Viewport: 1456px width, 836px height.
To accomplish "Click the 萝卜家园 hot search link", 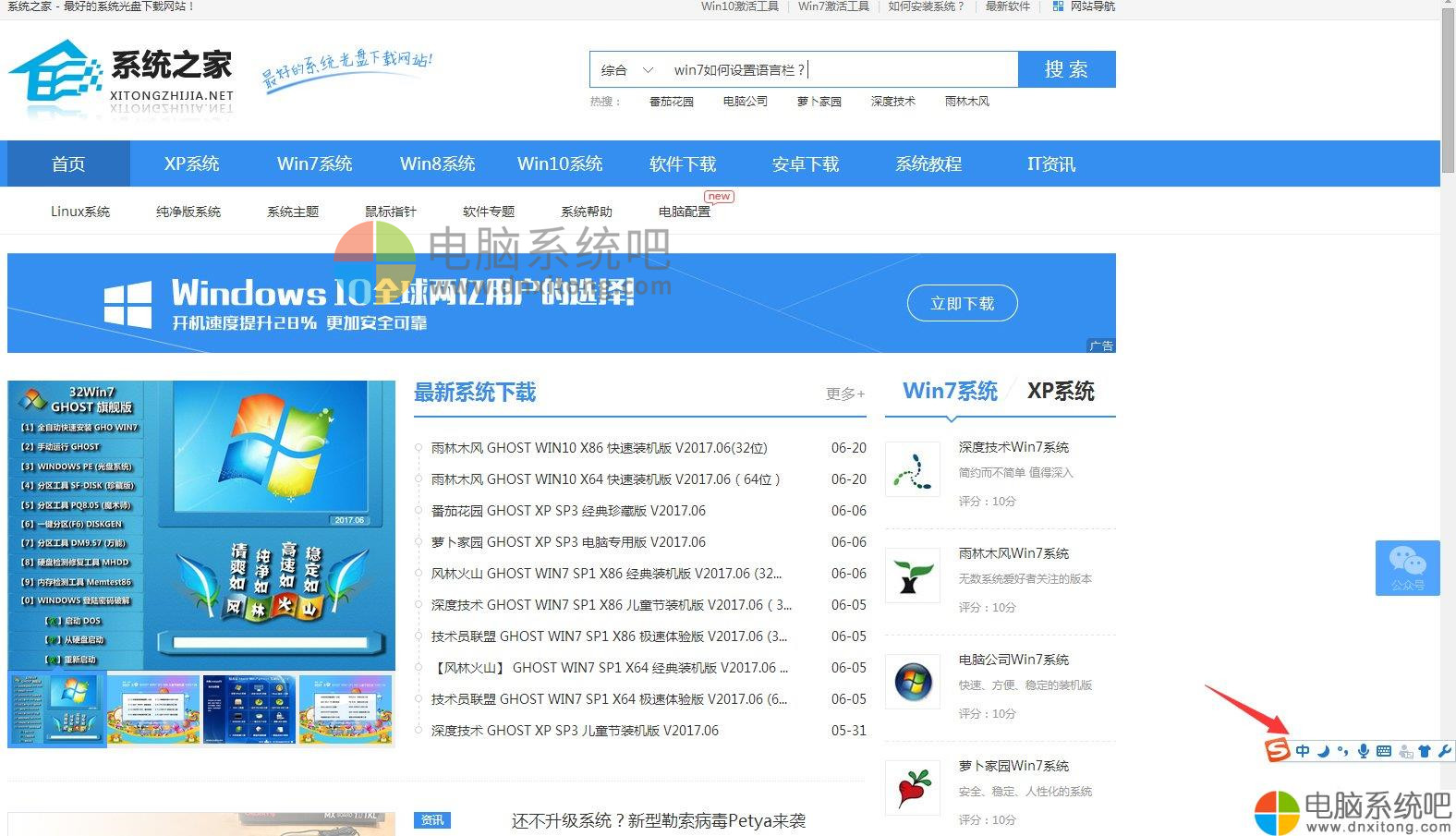I will tap(819, 102).
